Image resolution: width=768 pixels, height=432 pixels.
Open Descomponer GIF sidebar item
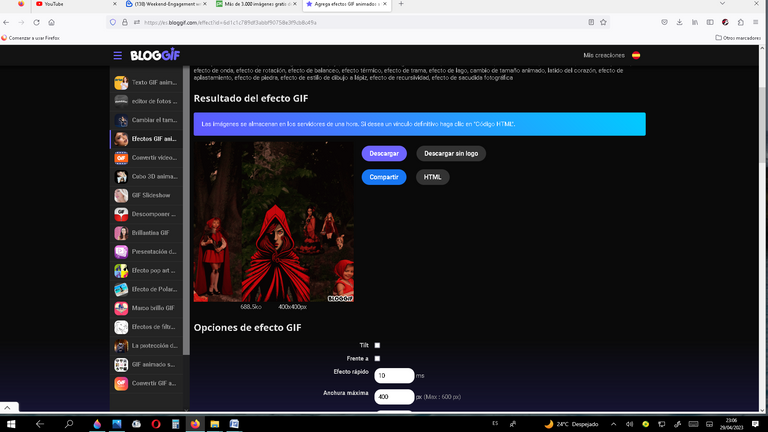146,214
